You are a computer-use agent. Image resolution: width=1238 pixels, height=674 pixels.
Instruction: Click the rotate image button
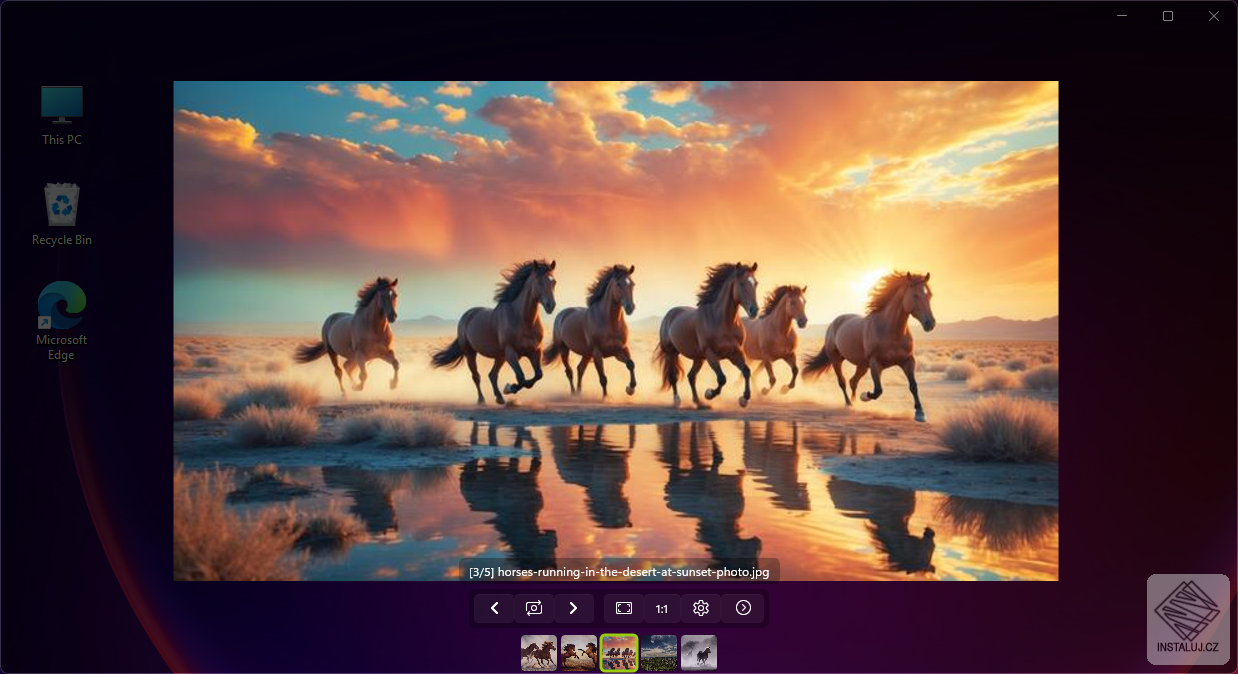click(534, 608)
